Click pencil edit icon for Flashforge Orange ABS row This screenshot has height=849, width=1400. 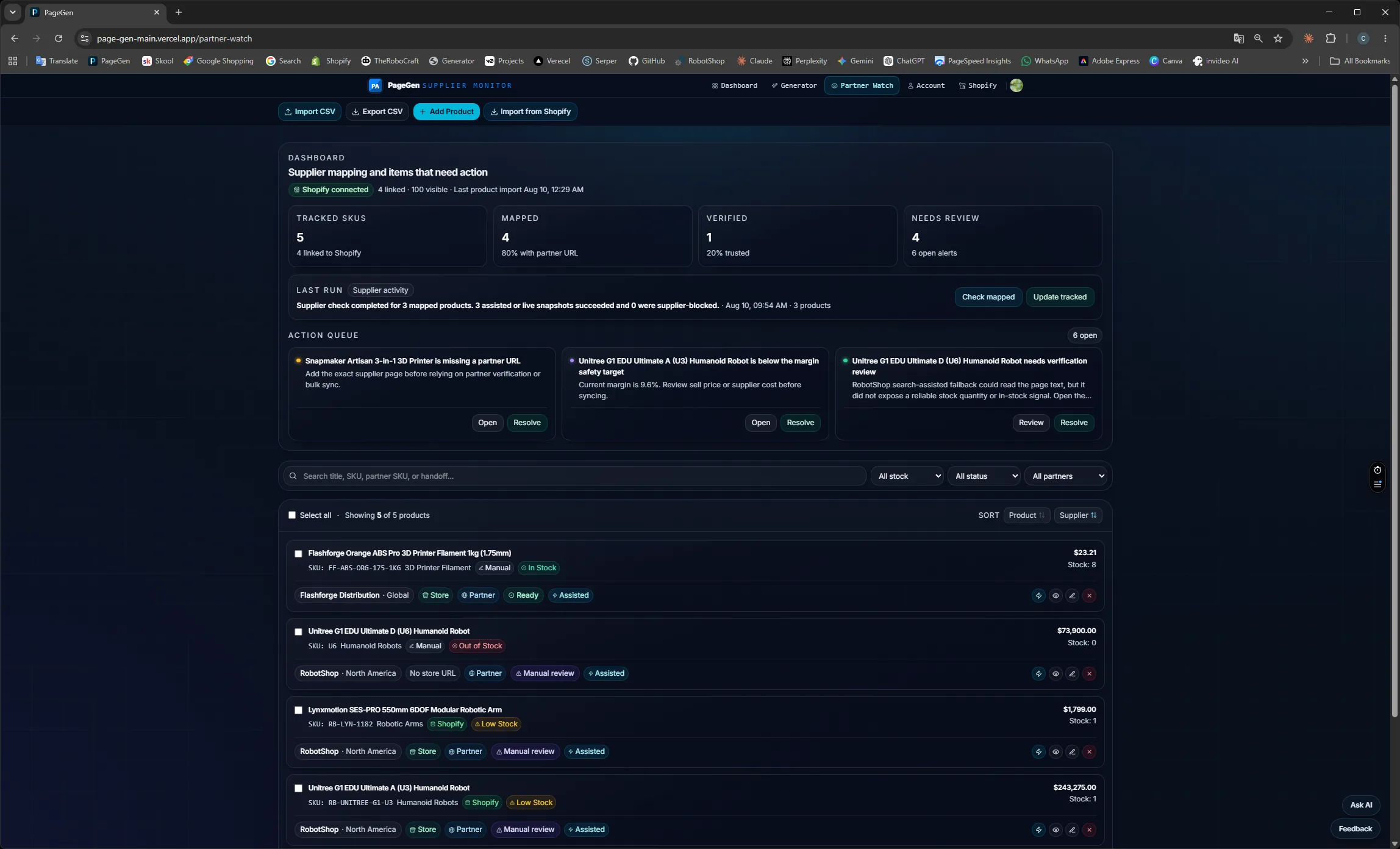click(x=1073, y=595)
